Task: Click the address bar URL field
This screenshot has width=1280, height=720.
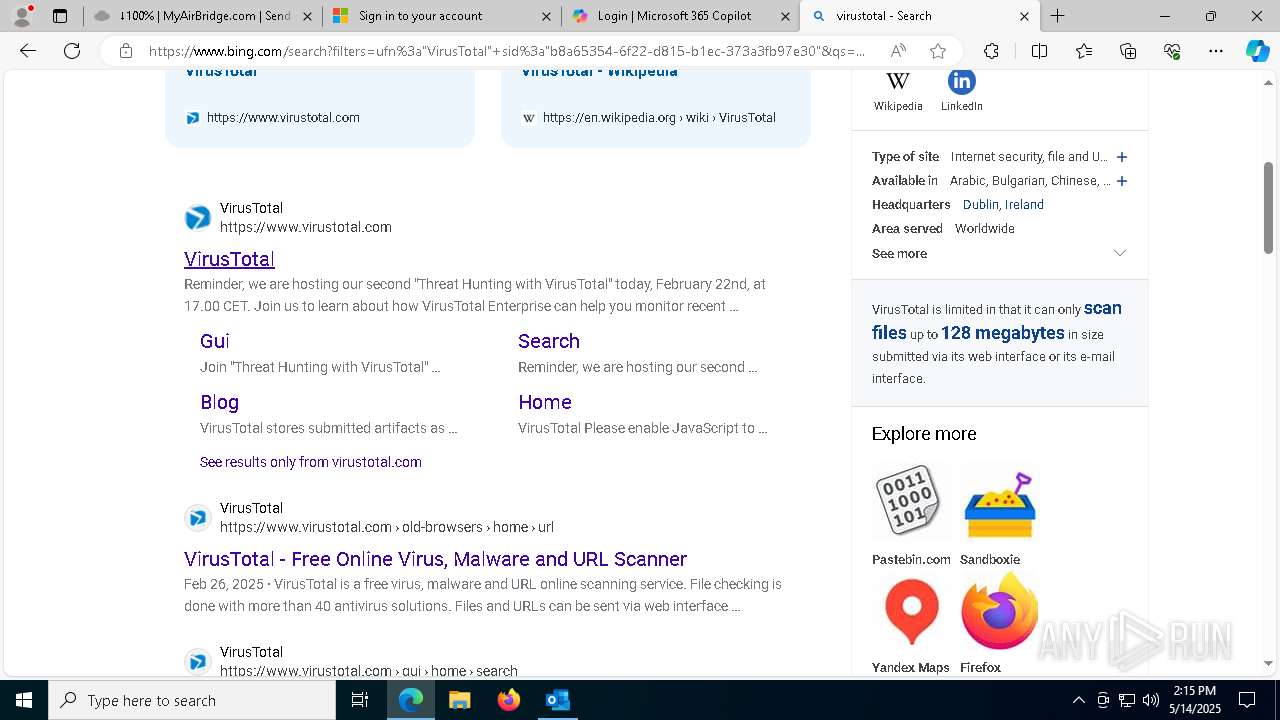Action: coord(507,51)
